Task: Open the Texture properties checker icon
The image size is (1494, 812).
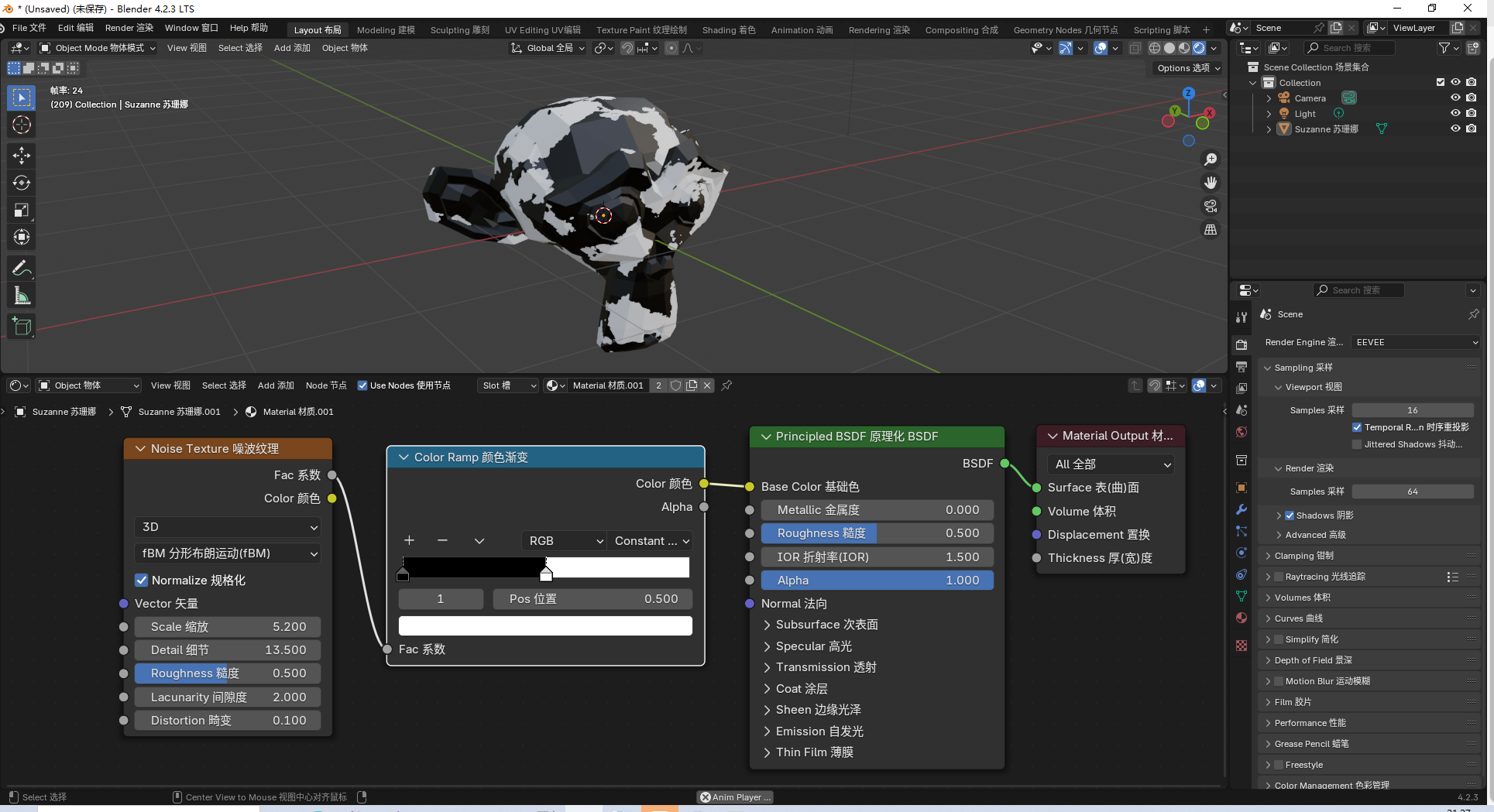Action: click(1242, 646)
